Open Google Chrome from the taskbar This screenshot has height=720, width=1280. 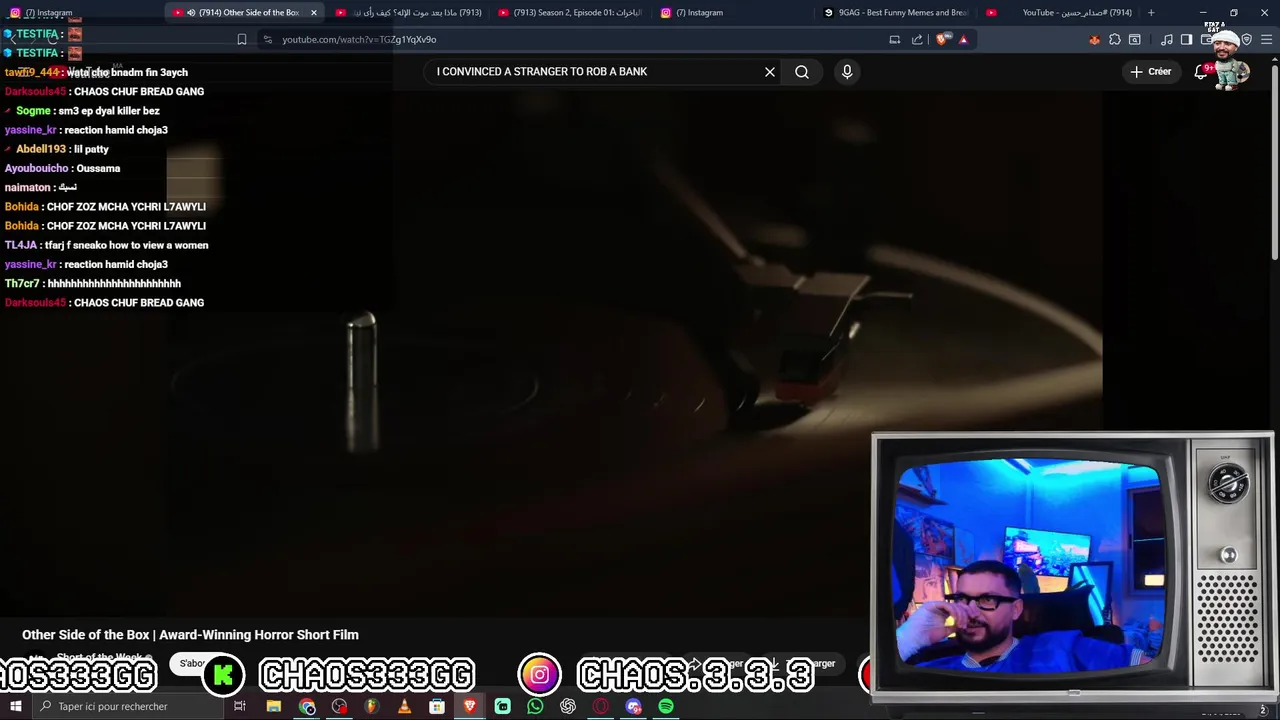tap(307, 706)
